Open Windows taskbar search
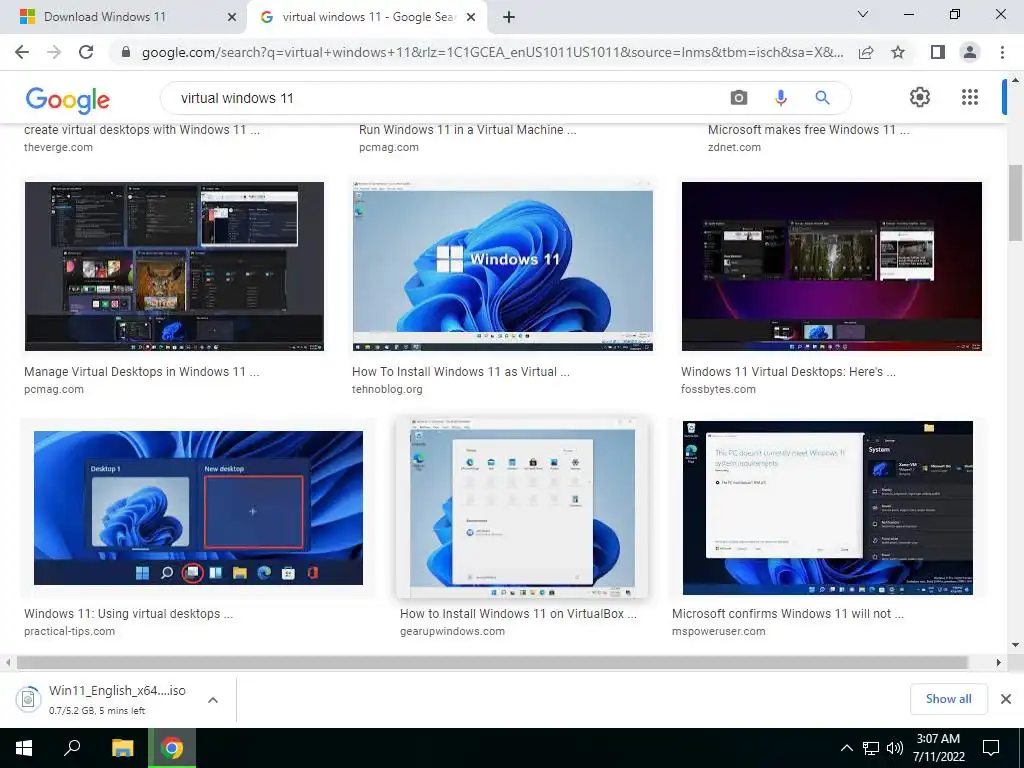This screenshot has height=768, width=1024. point(72,748)
